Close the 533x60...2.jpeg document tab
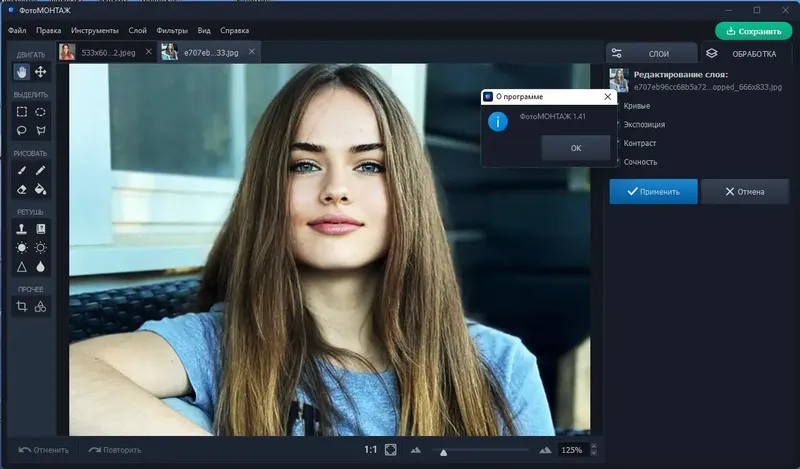800x469 pixels. [148, 51]
